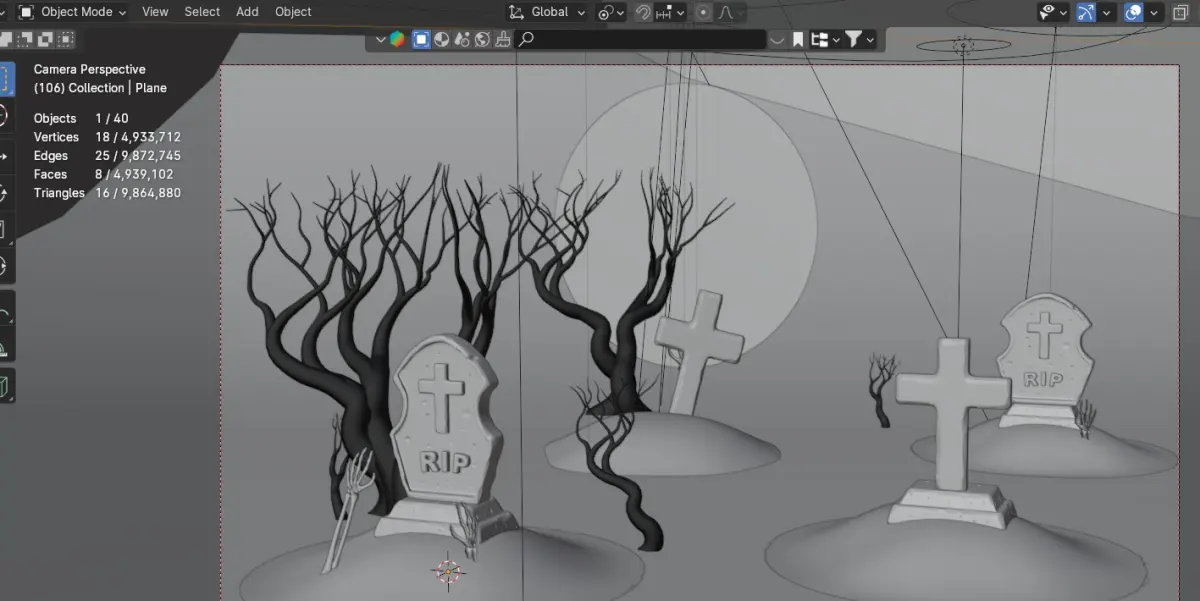Click the Faces count '8 / 4,939,102'
This screenshot has width=1200, height=601.
(134, 174)
